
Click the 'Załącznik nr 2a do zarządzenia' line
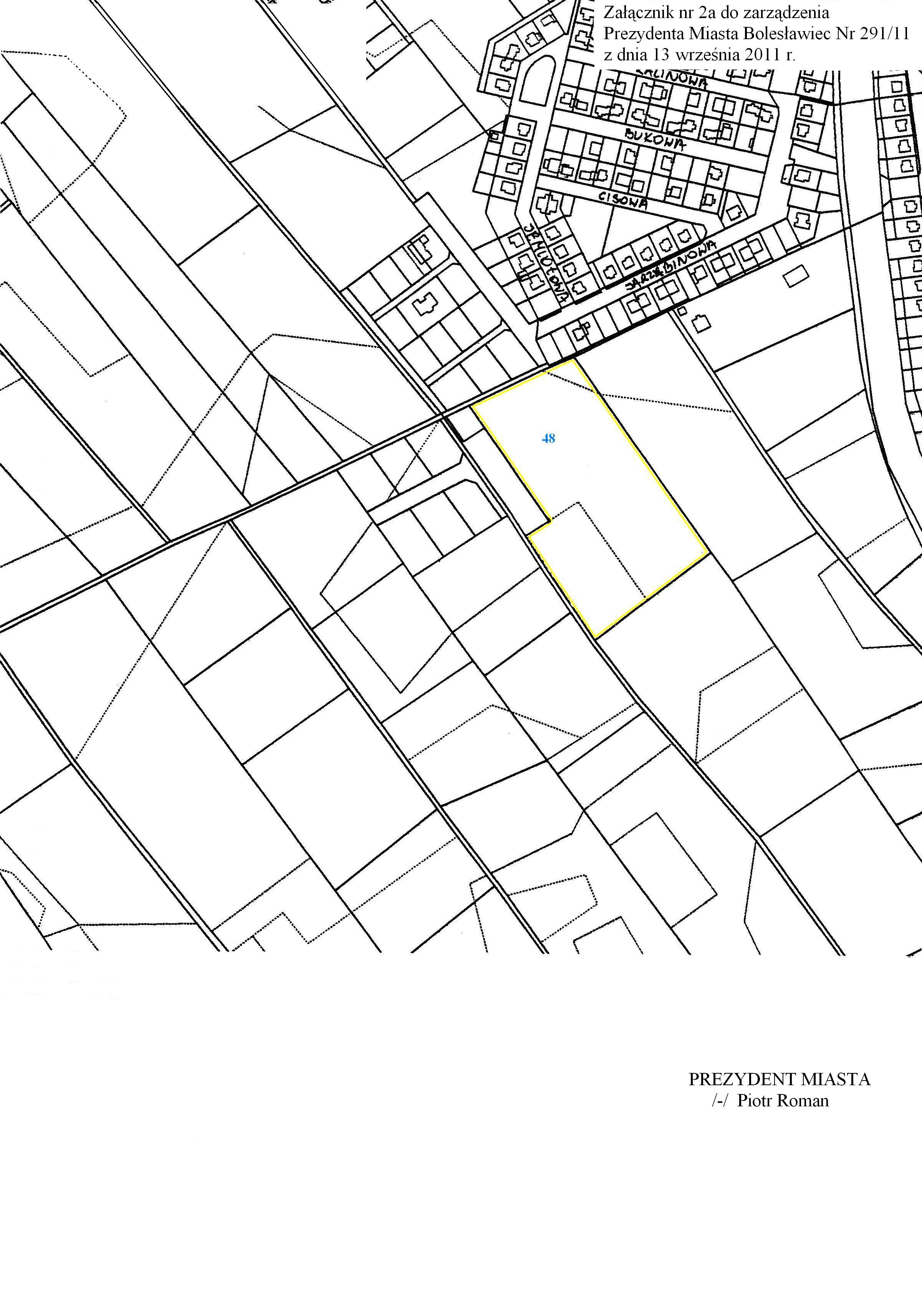click(x=716, y=13)
